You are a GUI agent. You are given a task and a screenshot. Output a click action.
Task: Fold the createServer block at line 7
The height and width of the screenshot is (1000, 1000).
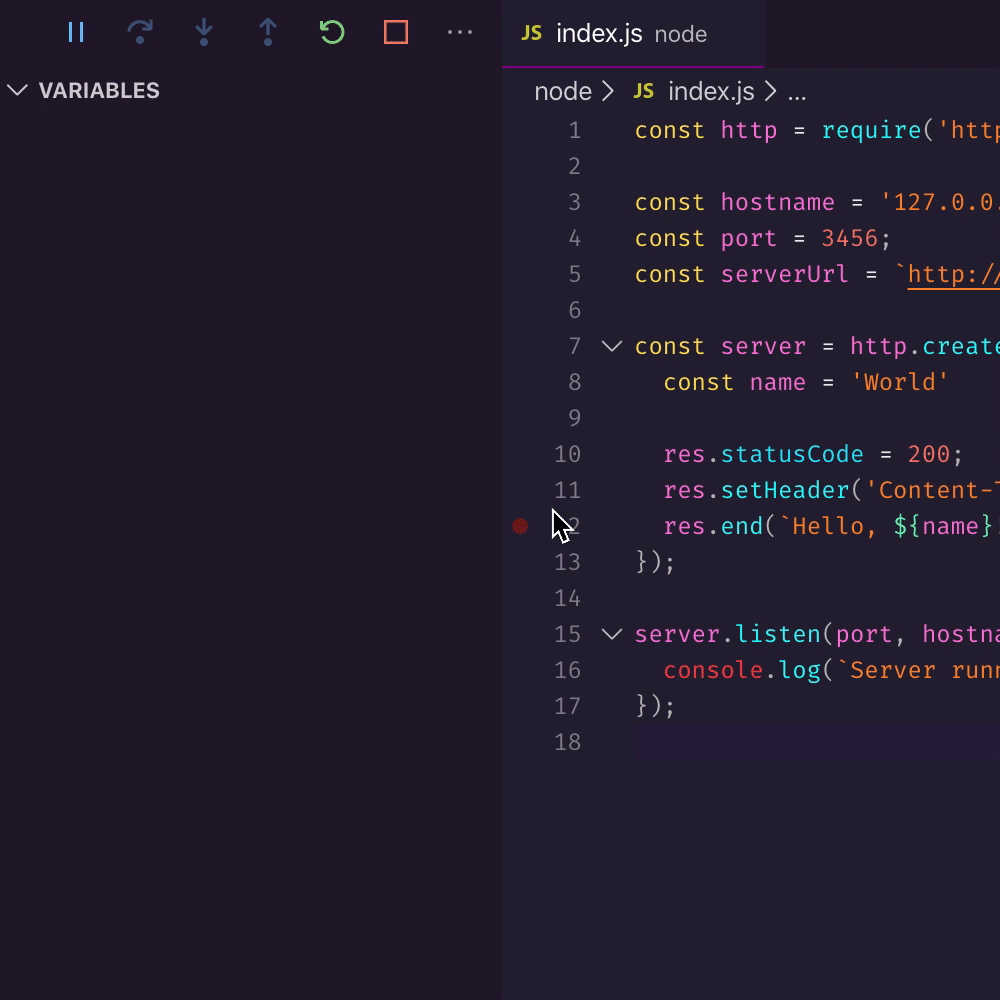point(611,346)
